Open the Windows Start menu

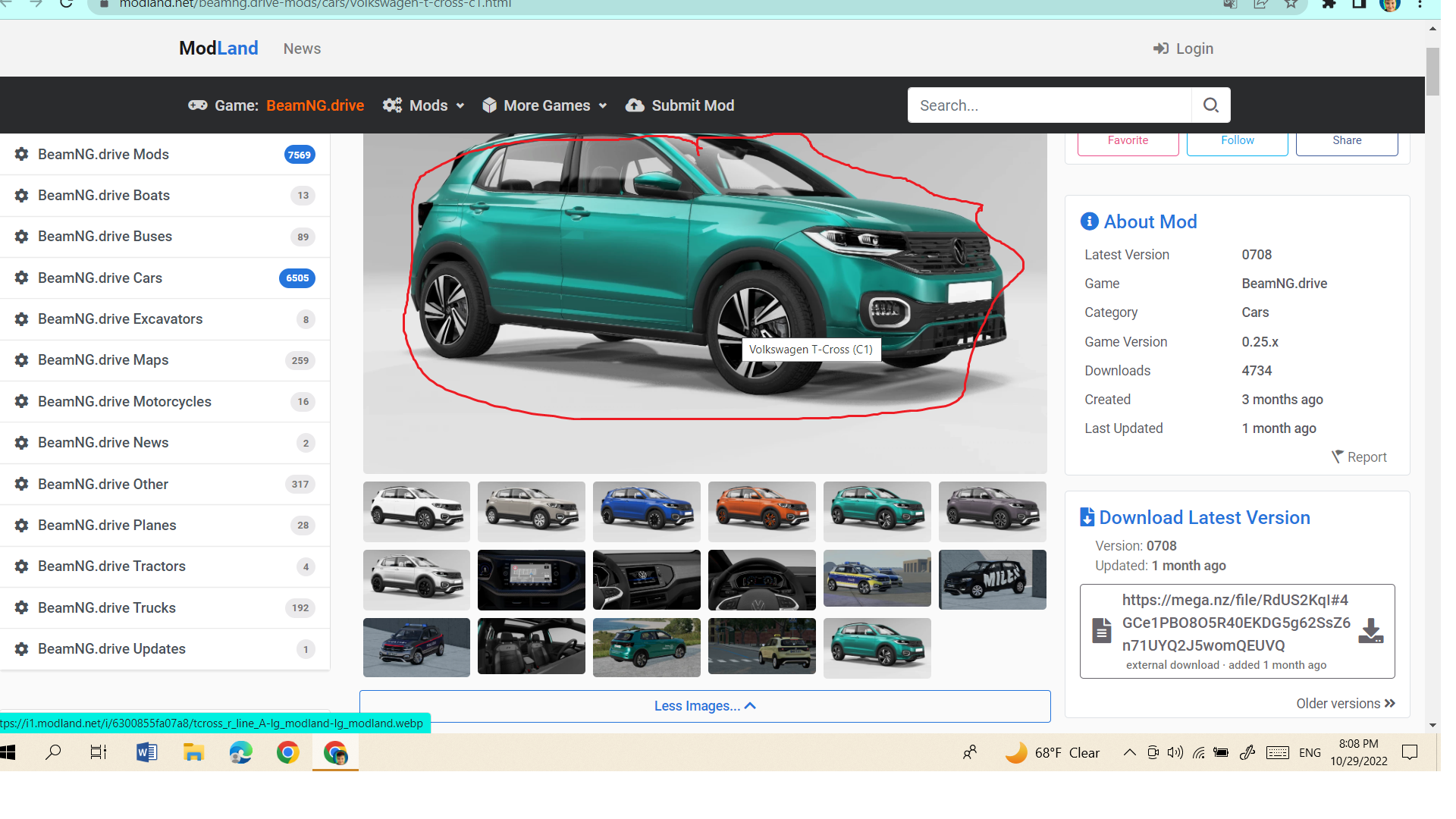click(x=8, y=752)
